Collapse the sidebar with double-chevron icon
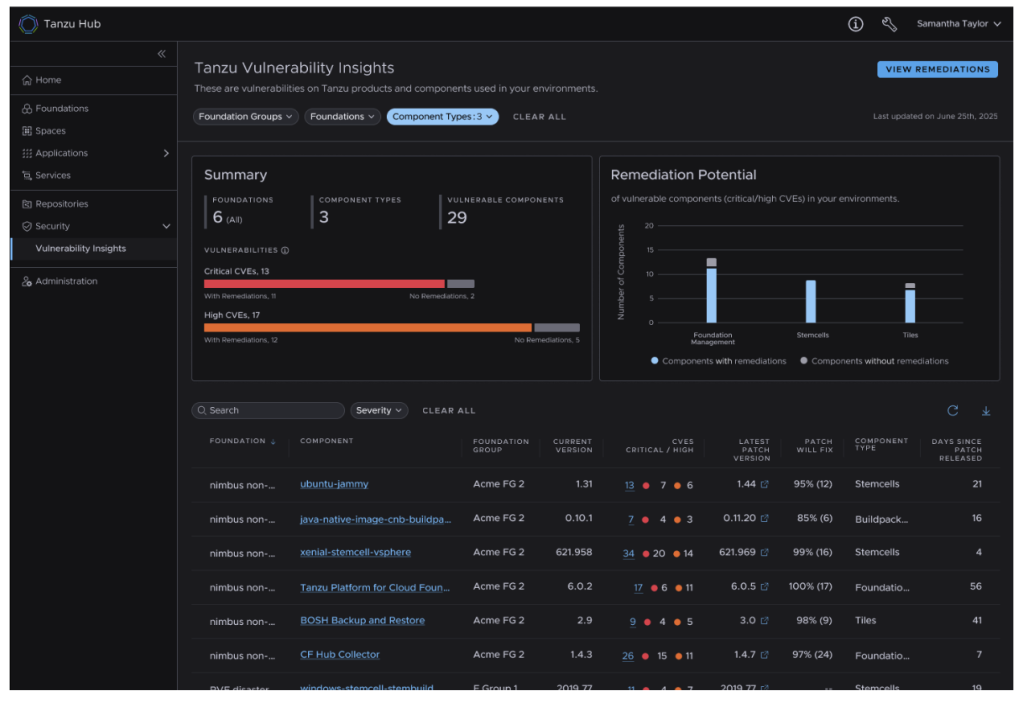Screen dimensions: 1023x703 click(161, 54)
